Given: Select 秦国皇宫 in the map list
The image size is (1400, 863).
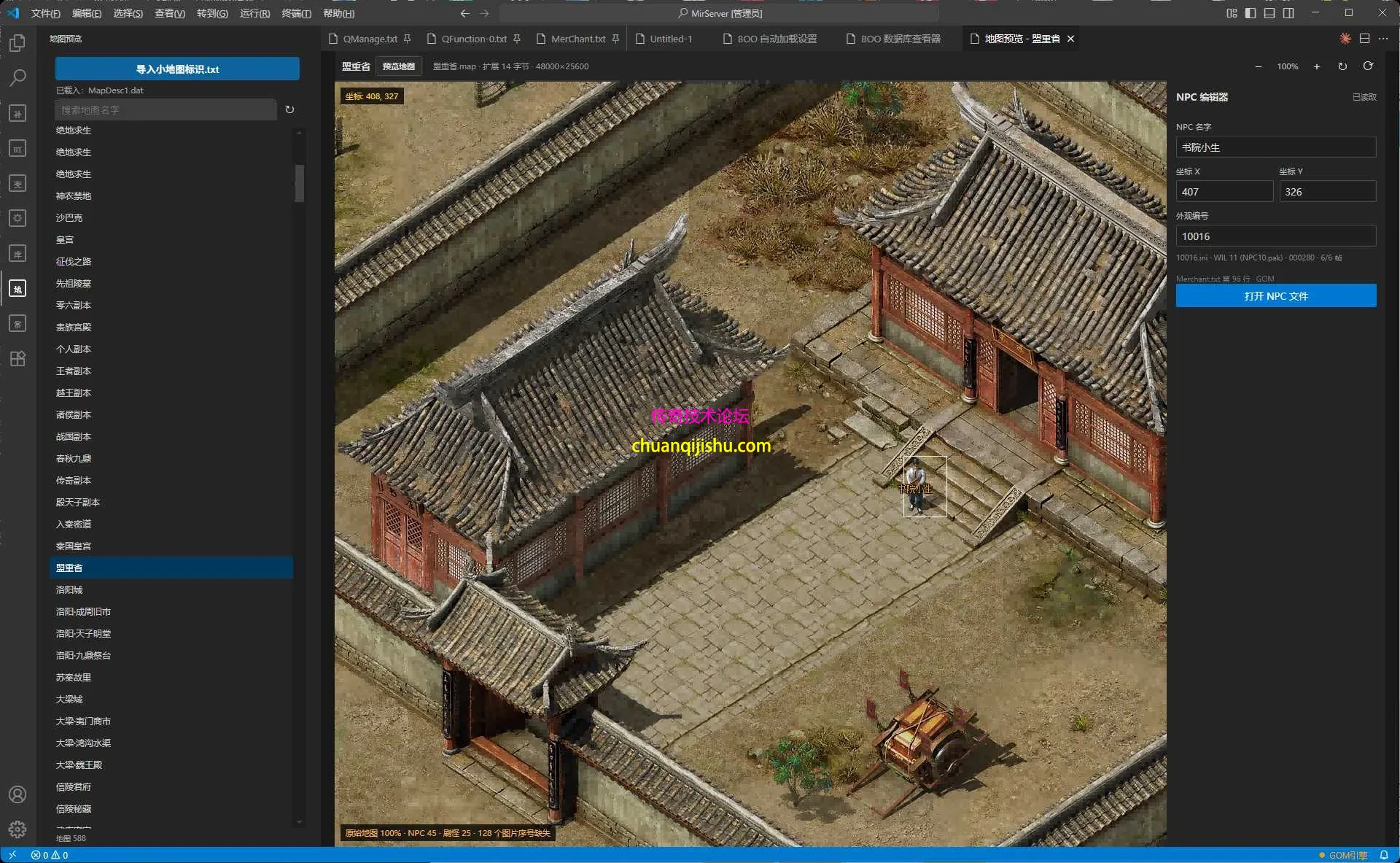Looking at the screenshot, I should click(x=171, y=546).
